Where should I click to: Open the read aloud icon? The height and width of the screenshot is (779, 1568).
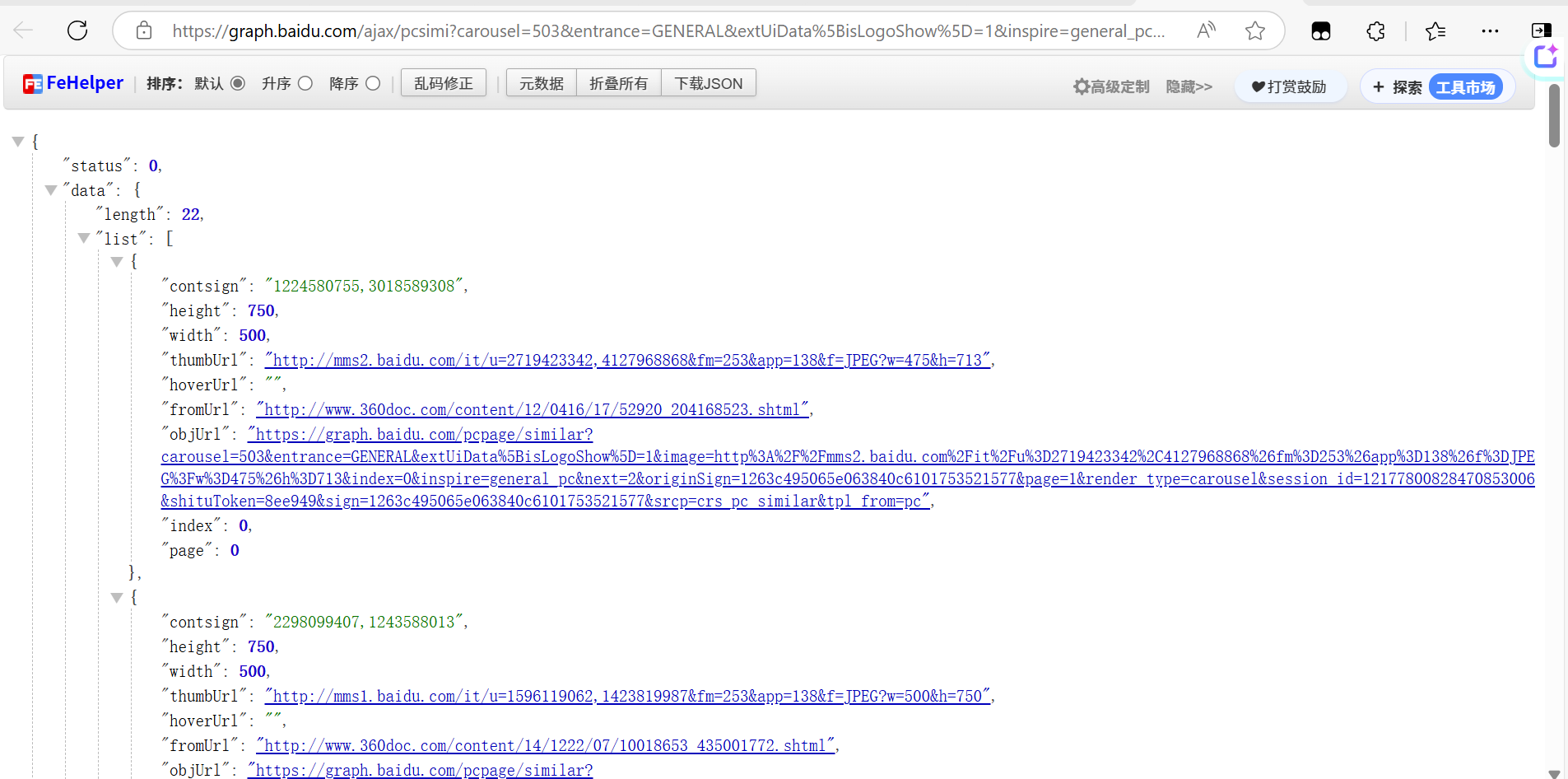tap(1206, 31)
